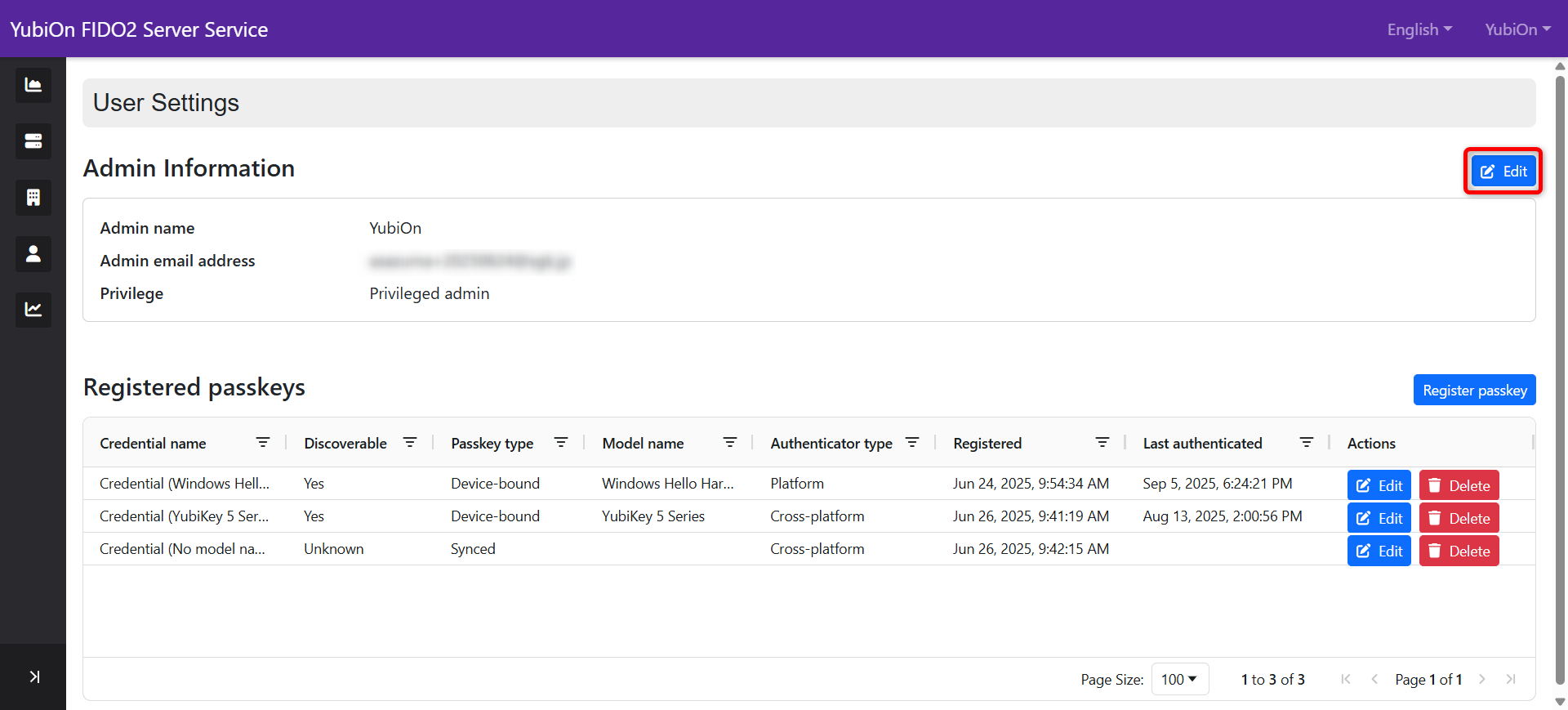Open the Page Size 100 dropdown

coord(1180,679)
